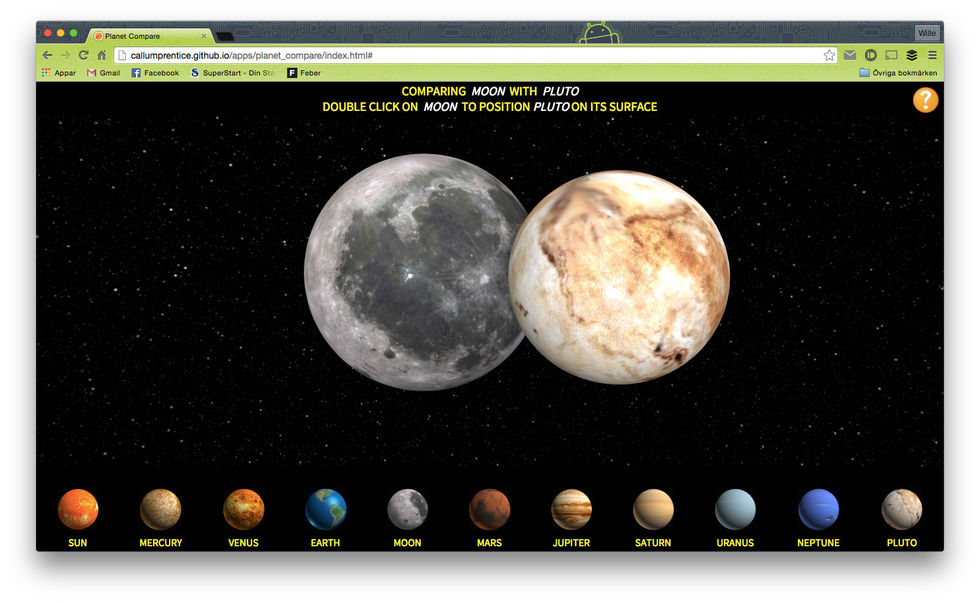Select the Uranus planet icon
The width and height of the screenshot is (980, 603).
click(735, 509)
